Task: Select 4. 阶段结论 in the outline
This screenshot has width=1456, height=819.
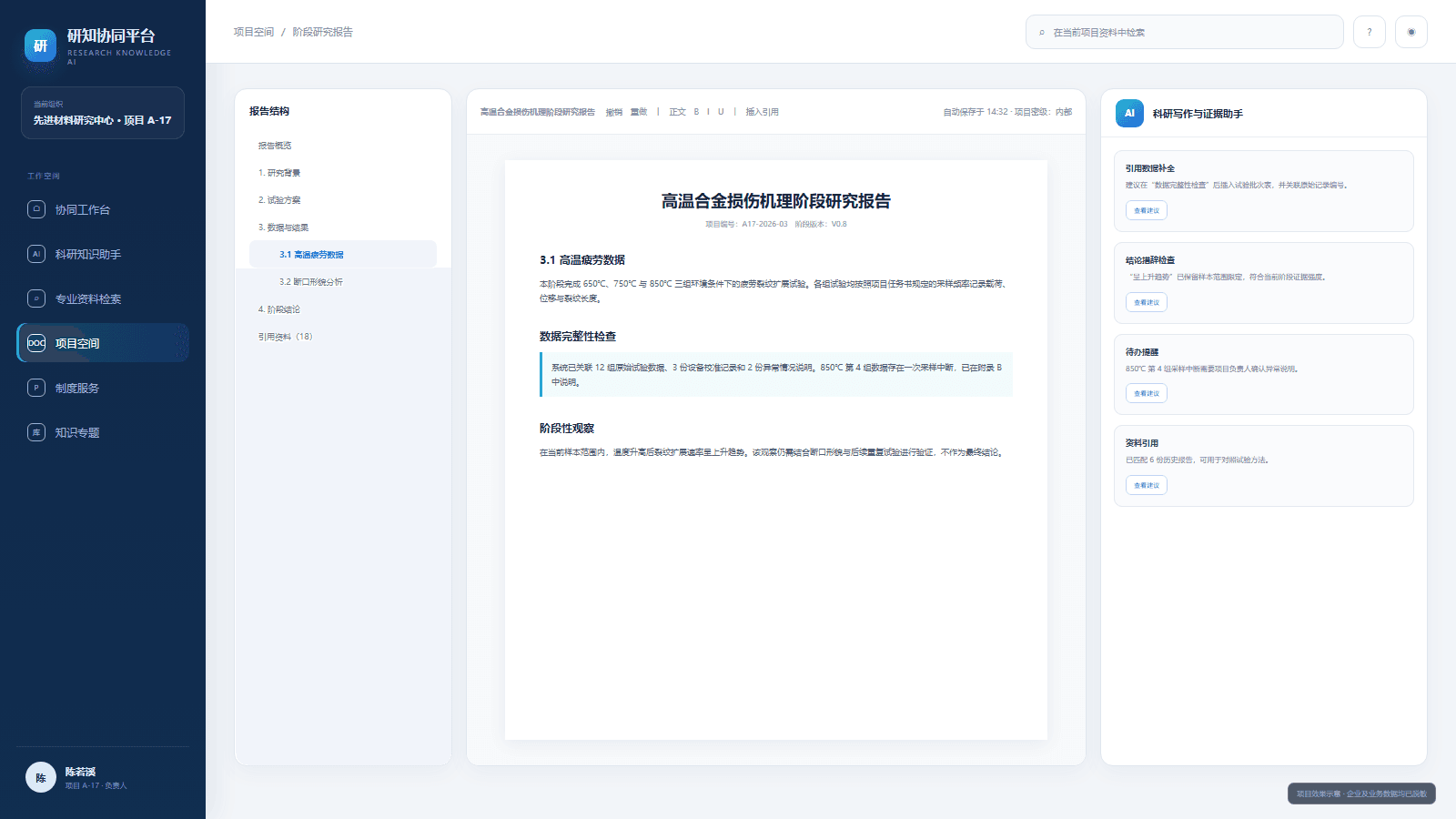Action: [x=343, y=309]
